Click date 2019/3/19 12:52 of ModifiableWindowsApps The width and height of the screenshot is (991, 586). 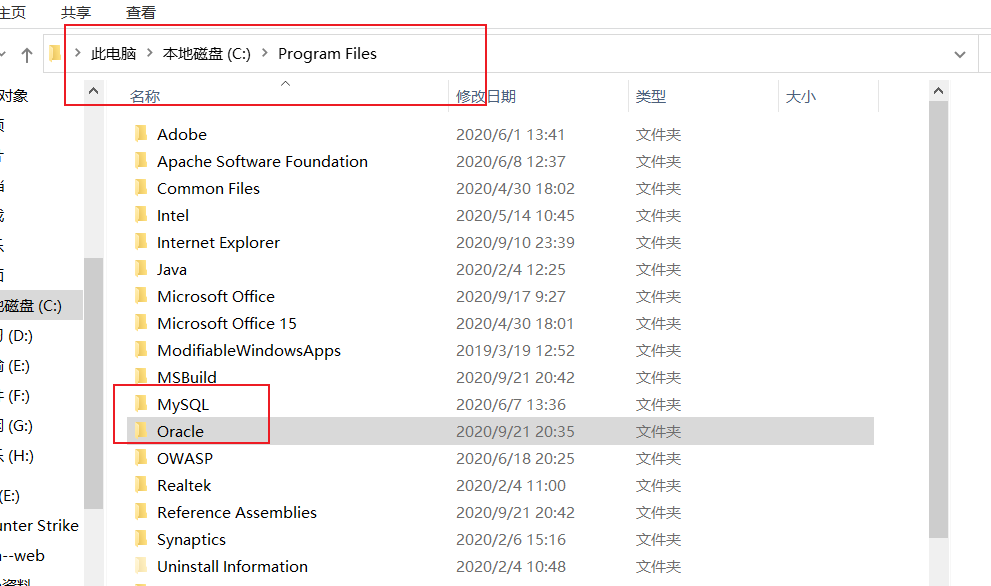515,350
